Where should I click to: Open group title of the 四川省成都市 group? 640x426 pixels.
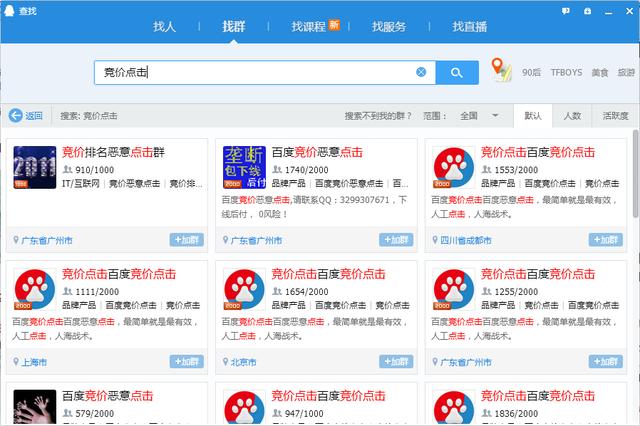[x=538, y=152]
